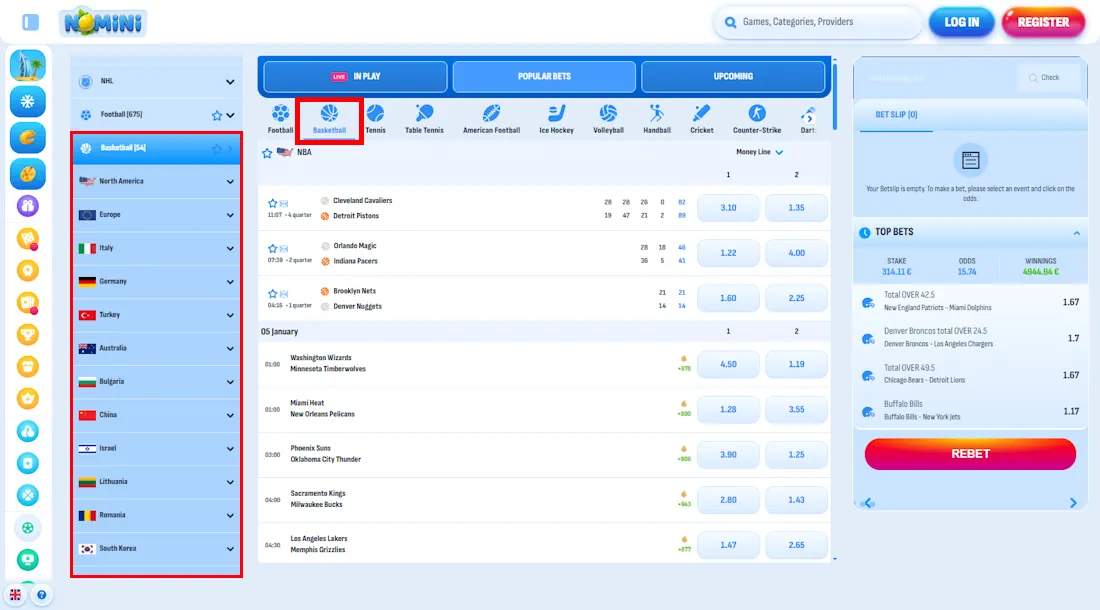Click the REGISTER button
The height and width of the screenshot is (610, 1100).
tap(1043, 21)
